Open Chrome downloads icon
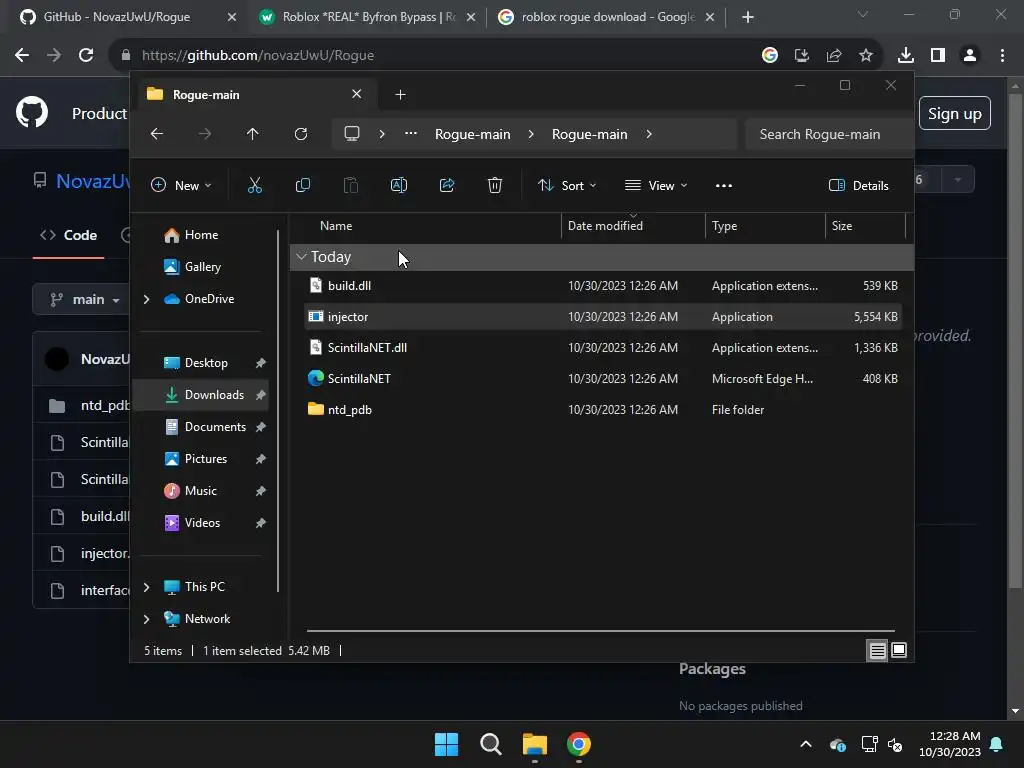1024x768 pixels. click(906, 56)
